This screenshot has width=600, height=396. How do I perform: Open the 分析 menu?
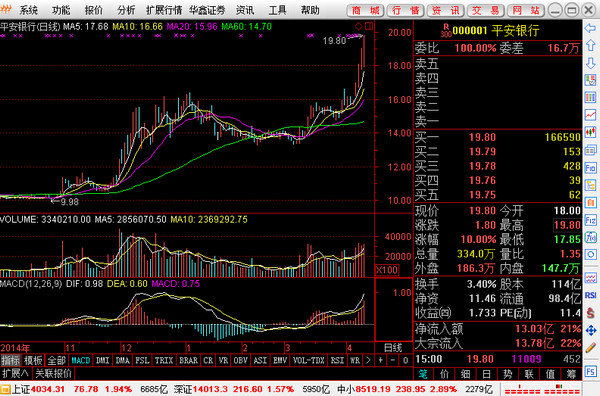(126, 10)
